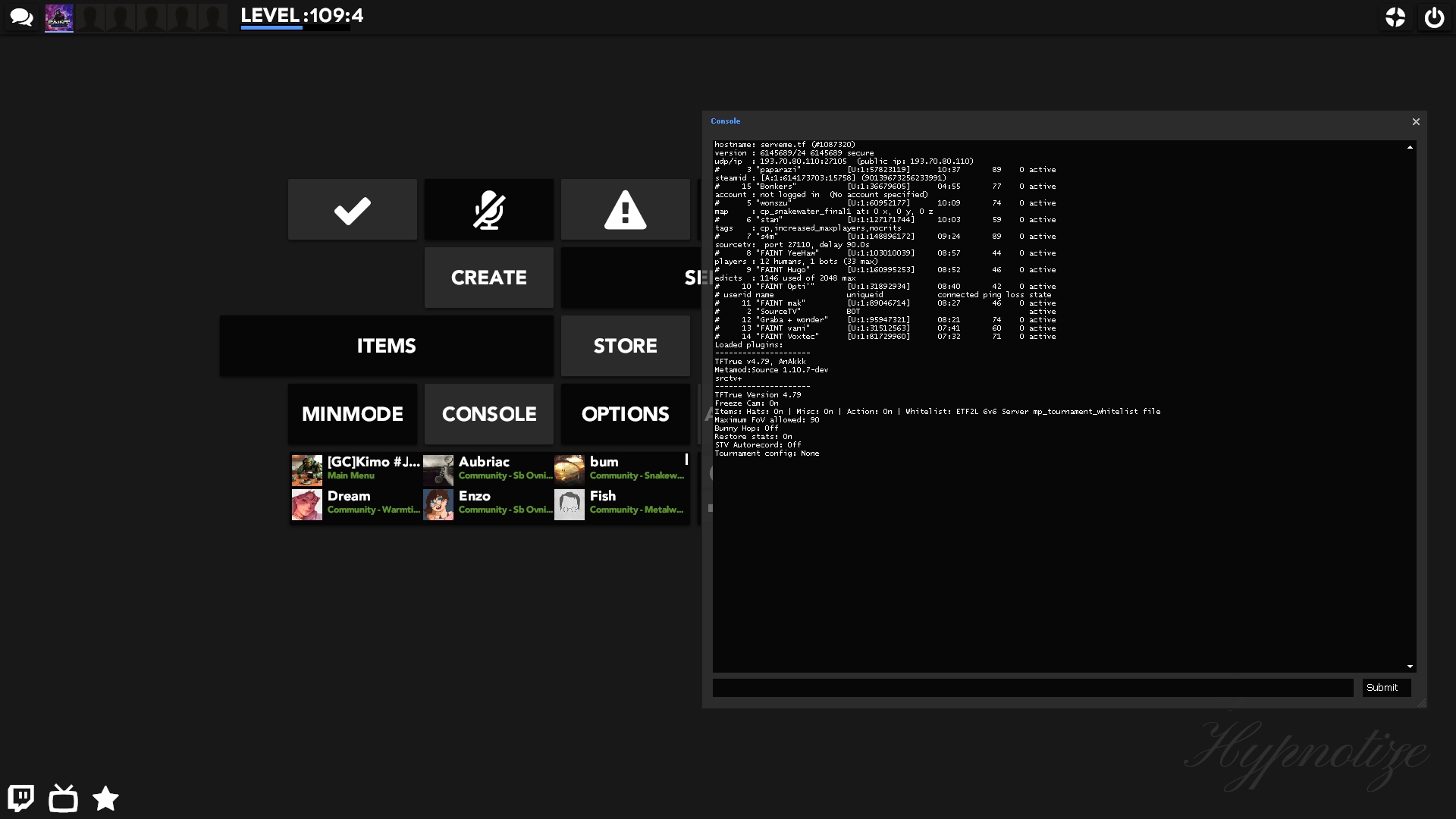This screenshot has width=1456, height=819.
Task: Open the Twitch icon link
Action: point(21,798)
